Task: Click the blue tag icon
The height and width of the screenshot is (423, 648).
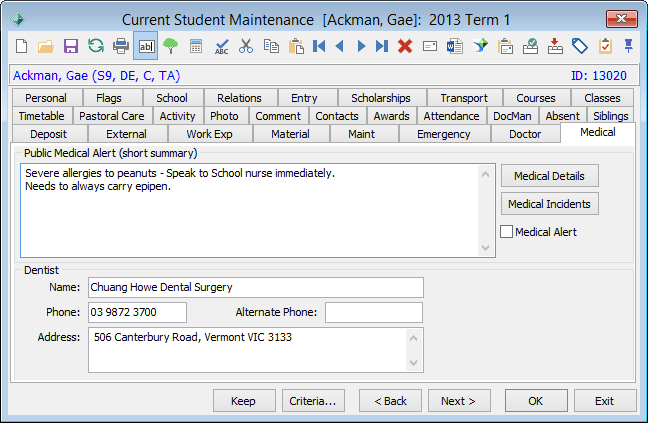Action: tap(580, 46)
